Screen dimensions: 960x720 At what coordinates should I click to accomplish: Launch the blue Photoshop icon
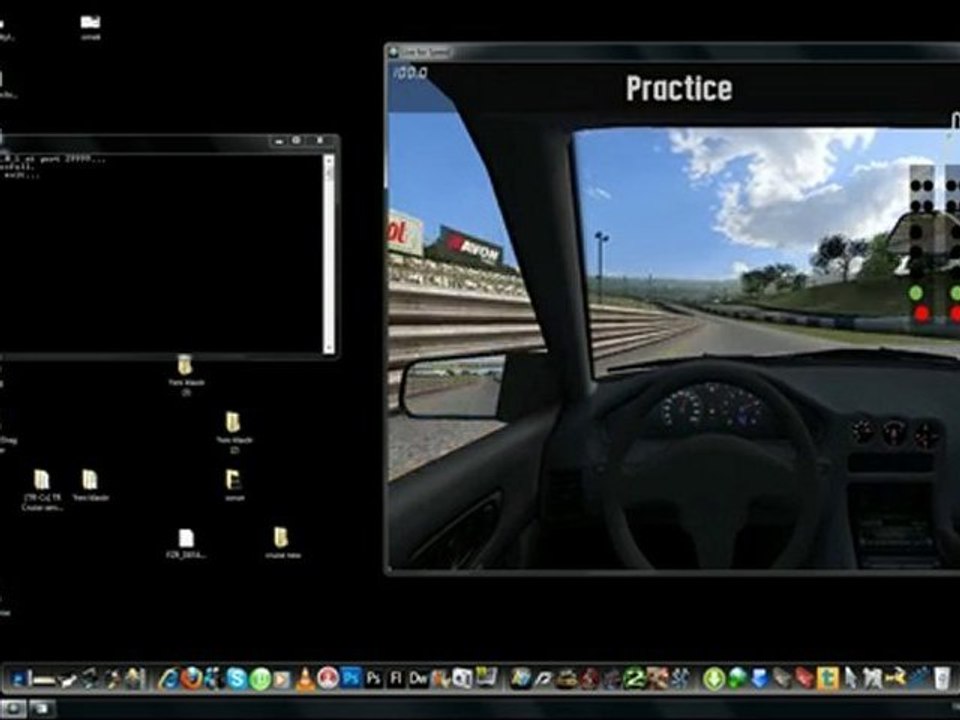tap(351, 678)
